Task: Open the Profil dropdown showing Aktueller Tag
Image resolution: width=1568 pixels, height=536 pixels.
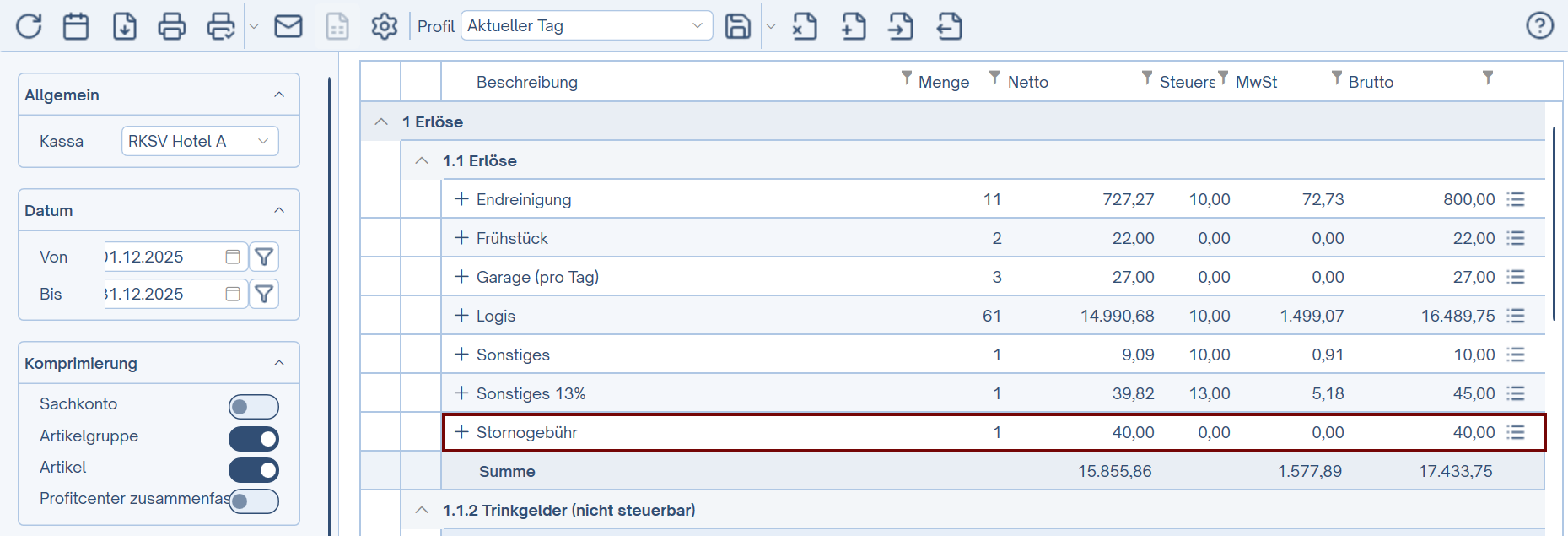Action: 586,26
